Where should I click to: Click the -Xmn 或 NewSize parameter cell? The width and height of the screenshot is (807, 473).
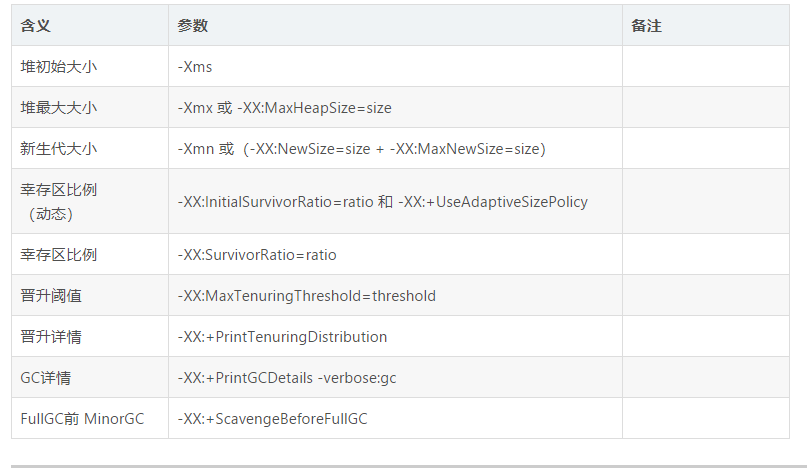361,149
